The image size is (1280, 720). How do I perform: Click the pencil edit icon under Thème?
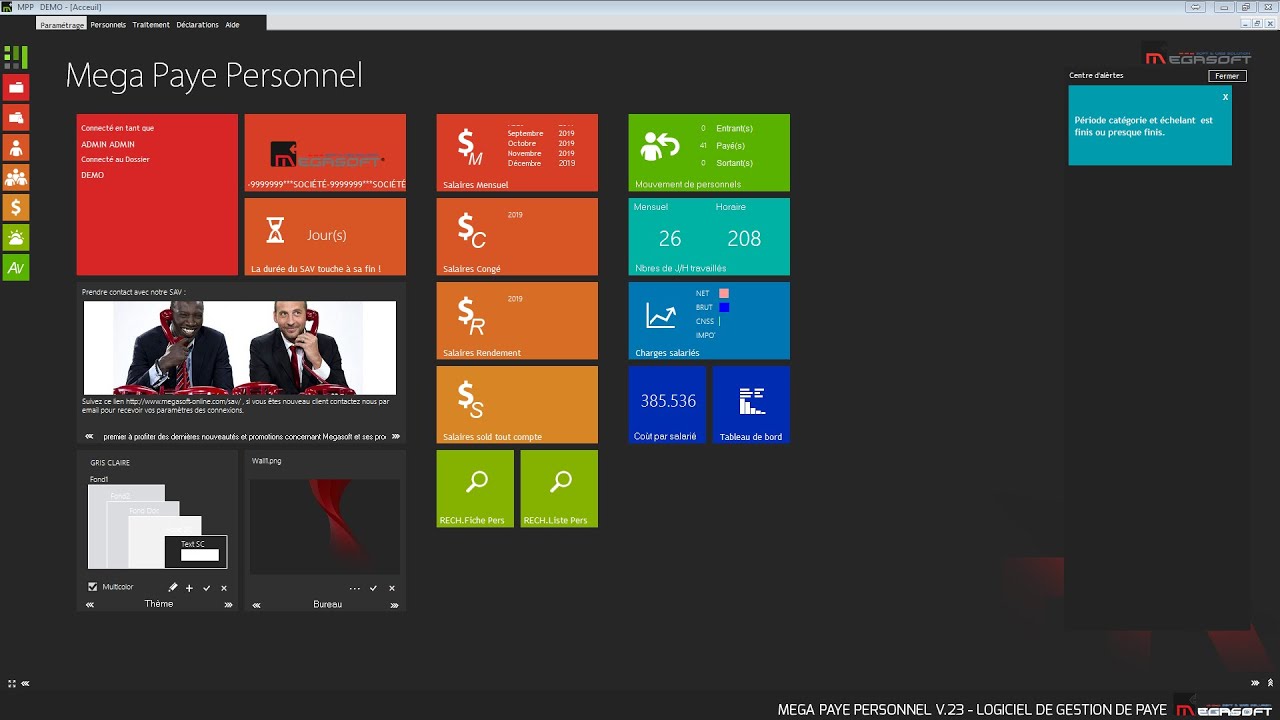[x=172, y=588]
